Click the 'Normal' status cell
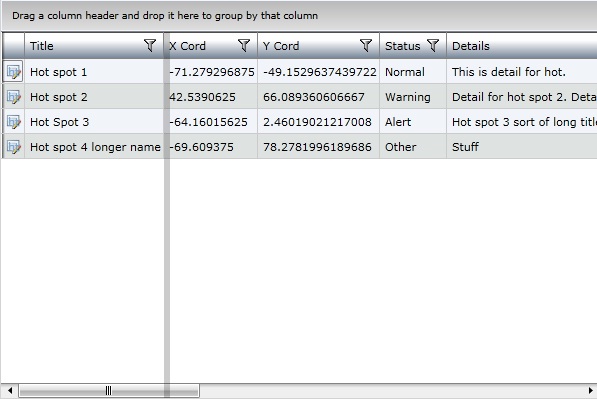 point(413,72)
